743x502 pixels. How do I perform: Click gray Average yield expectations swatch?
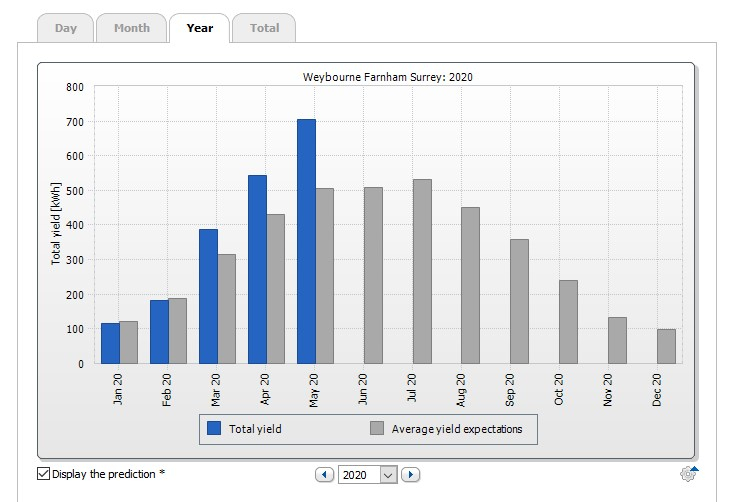[377, 429]
